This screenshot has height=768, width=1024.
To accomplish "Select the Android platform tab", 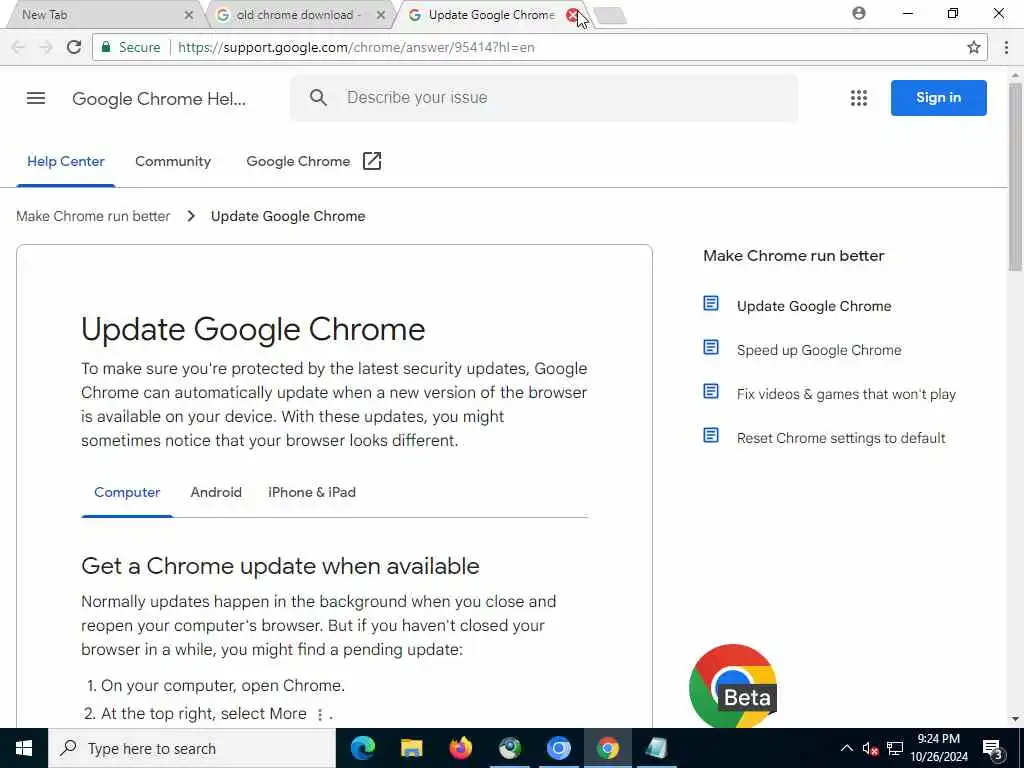I will (x=216, y=492).
